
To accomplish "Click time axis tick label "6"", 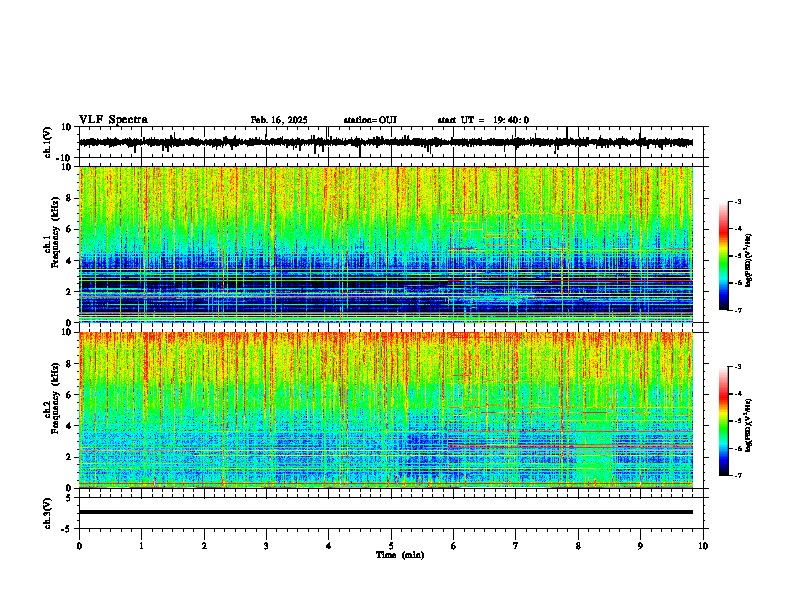I will coord(454,546).
